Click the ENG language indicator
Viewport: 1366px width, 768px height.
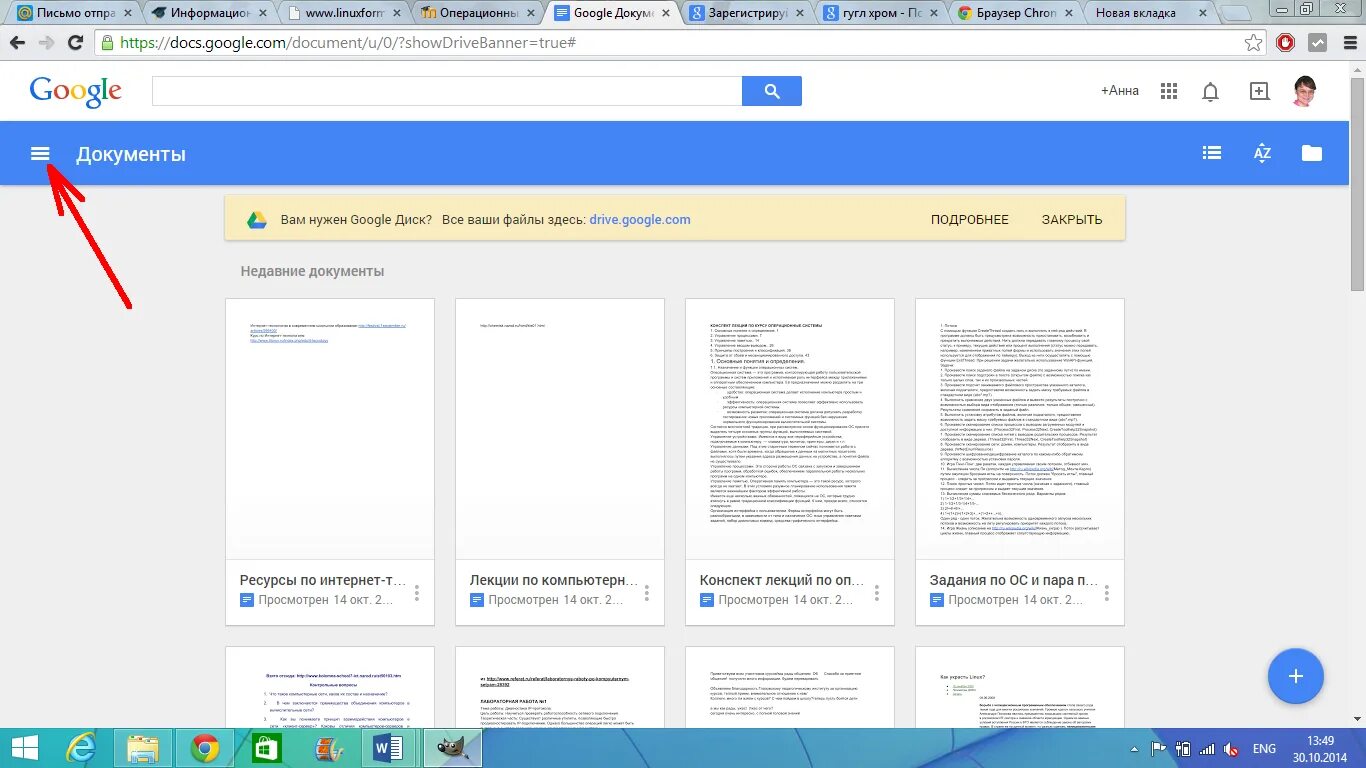point(1263,748)
